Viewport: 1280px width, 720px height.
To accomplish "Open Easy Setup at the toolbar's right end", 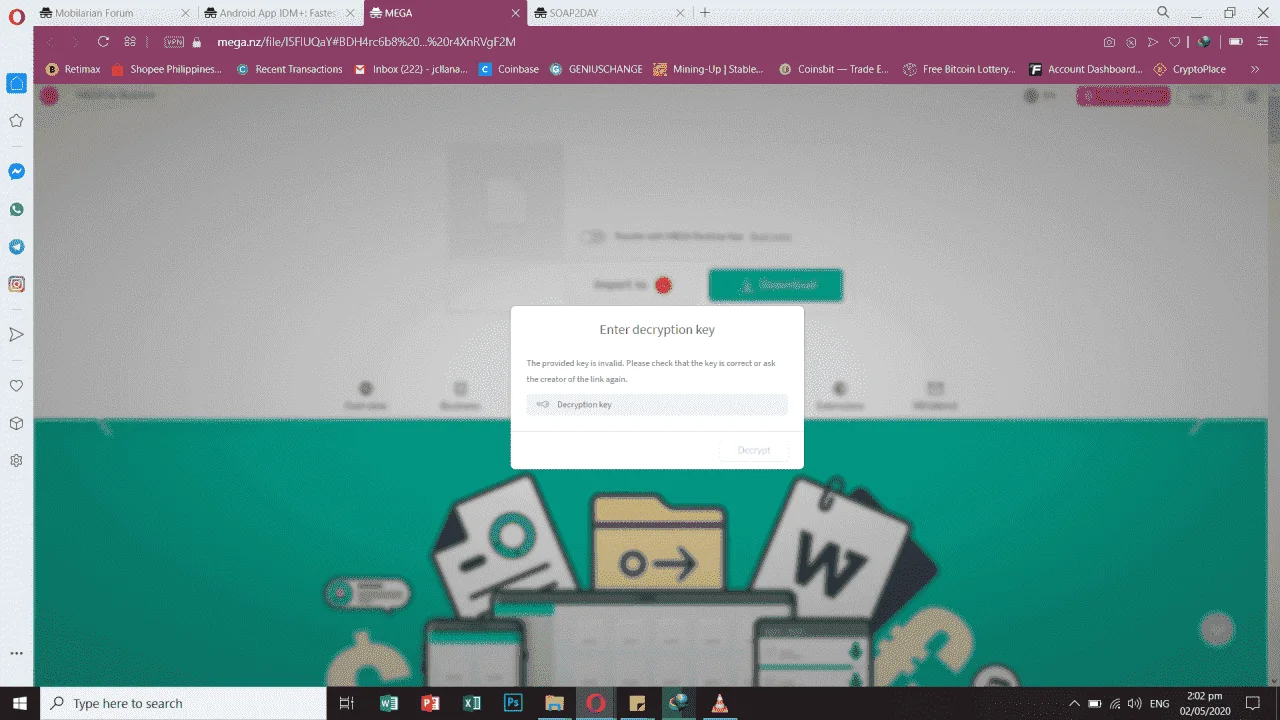I will (1262, 42).
